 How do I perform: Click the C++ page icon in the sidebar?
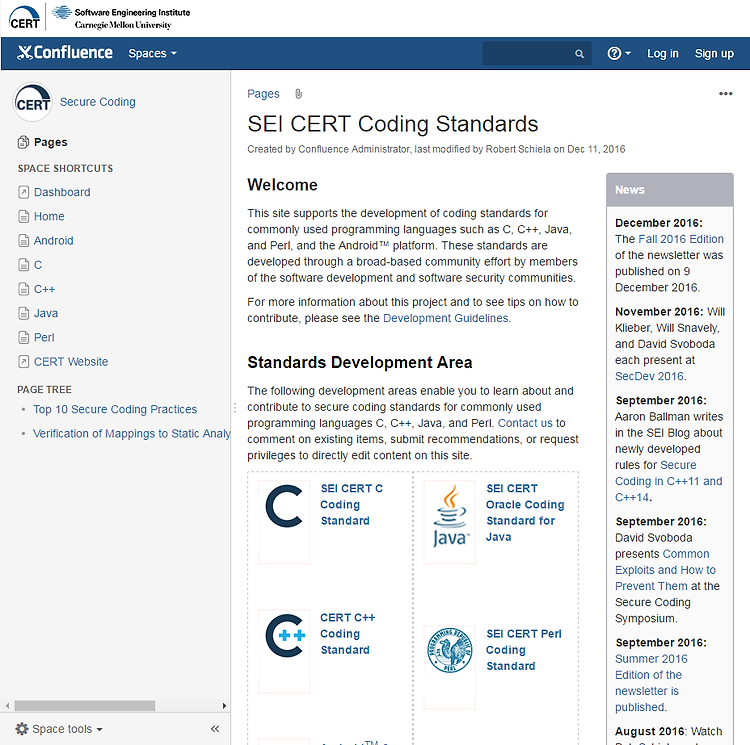coord(23,289)
